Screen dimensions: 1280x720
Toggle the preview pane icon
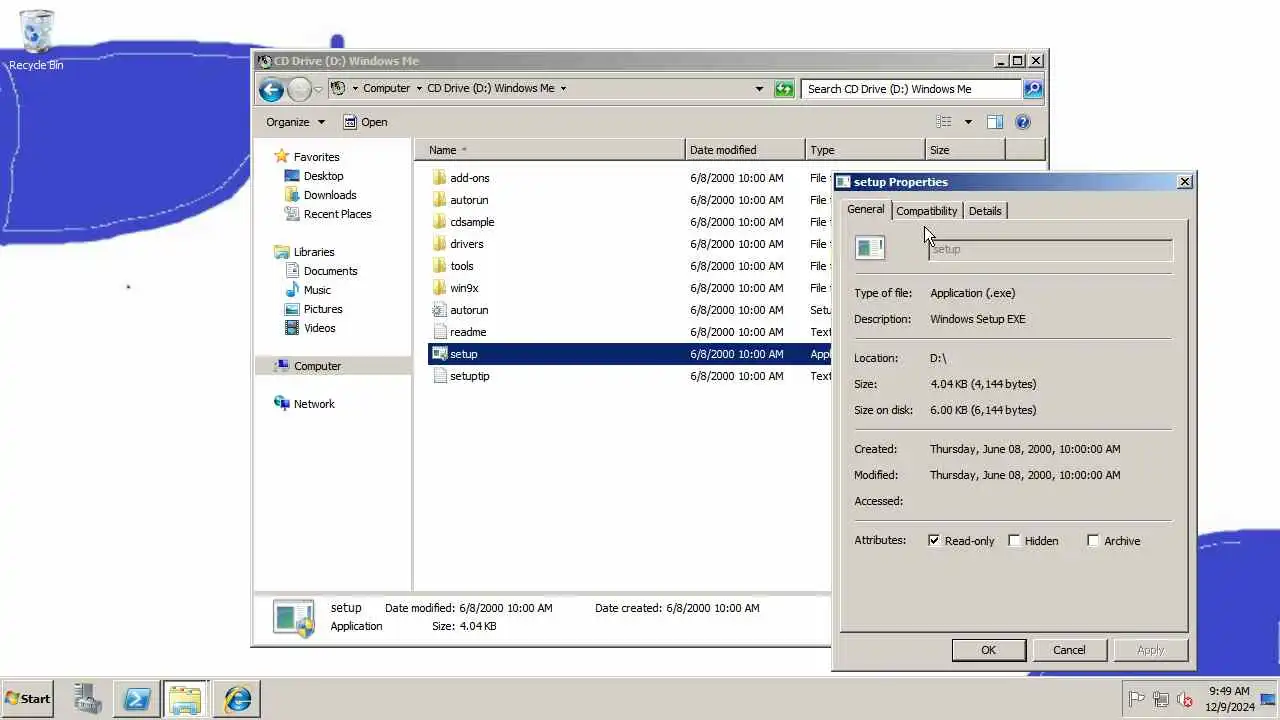[995, 122]
